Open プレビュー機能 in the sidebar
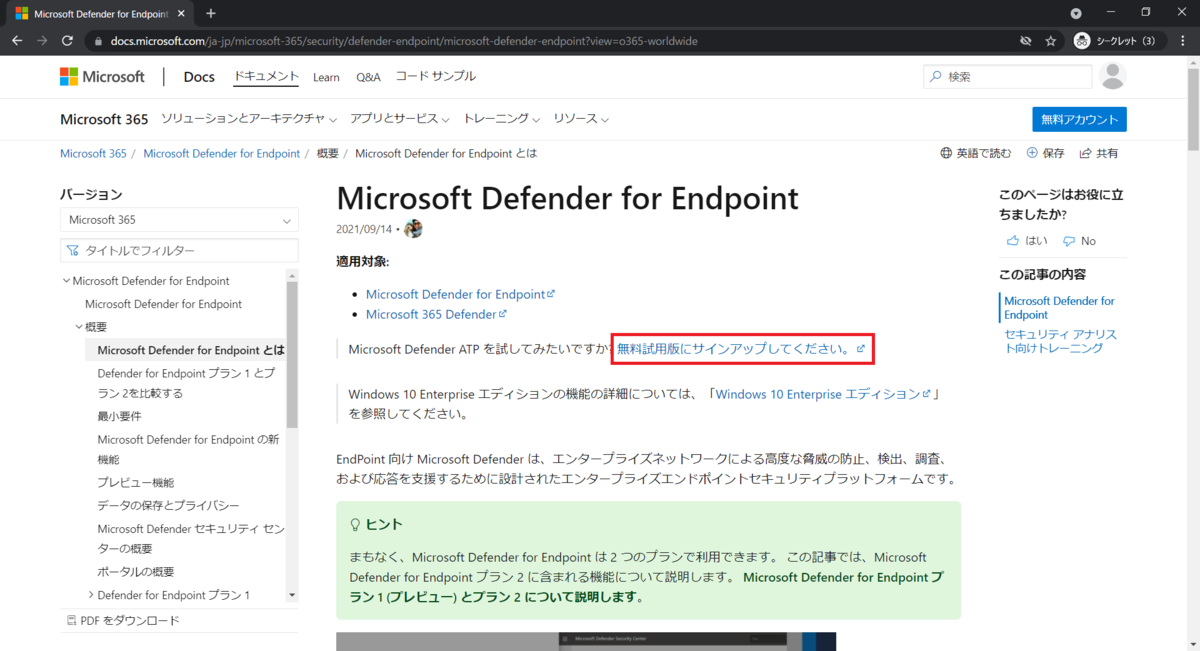This screenshot has height=651, width=1200. (135, 482)
